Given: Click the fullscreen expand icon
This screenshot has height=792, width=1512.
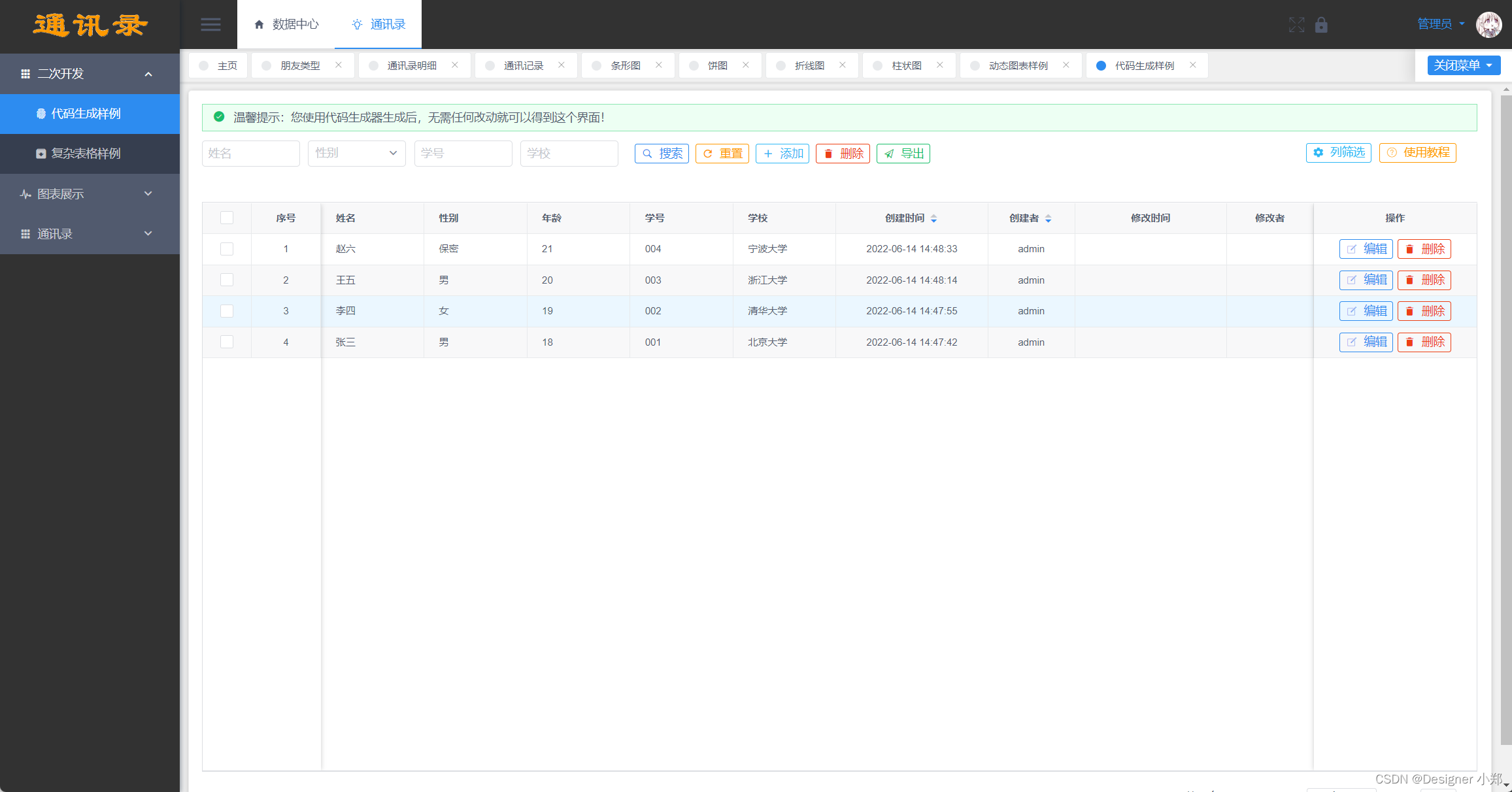Looking at the screenshot, I should pyautogui.click(x=1296, y=25).
